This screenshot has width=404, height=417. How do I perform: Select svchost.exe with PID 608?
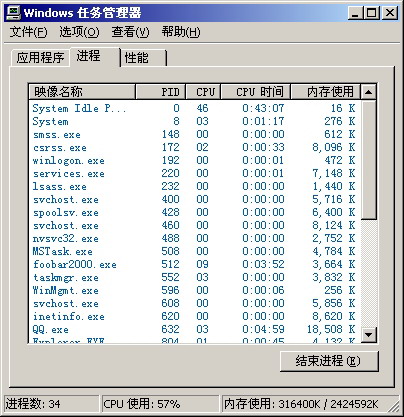(195, 303)
